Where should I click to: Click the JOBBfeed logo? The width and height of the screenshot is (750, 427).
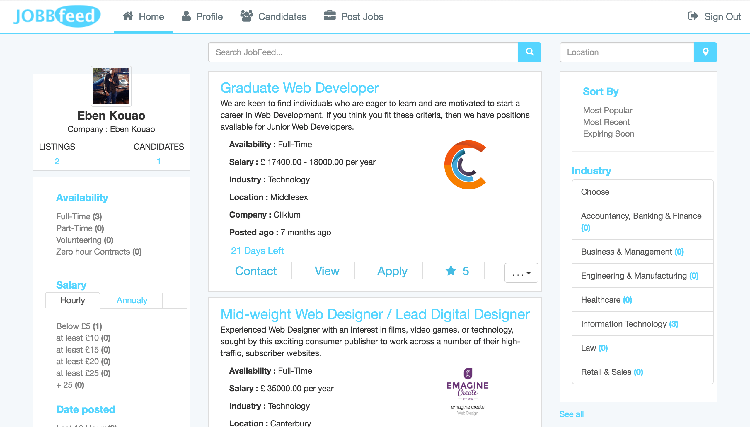tap(56, 16)
